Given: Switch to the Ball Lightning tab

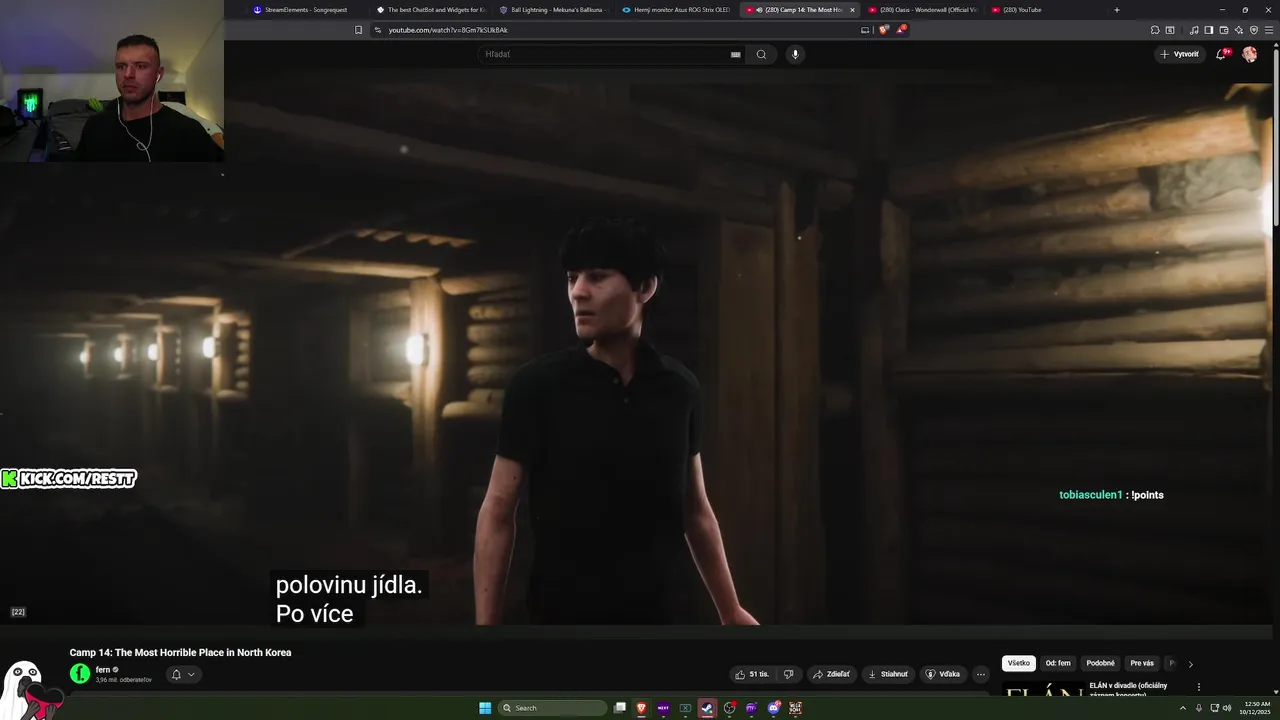Looking at the screenshot, I should pyautogui.click(x=553, y=10).
